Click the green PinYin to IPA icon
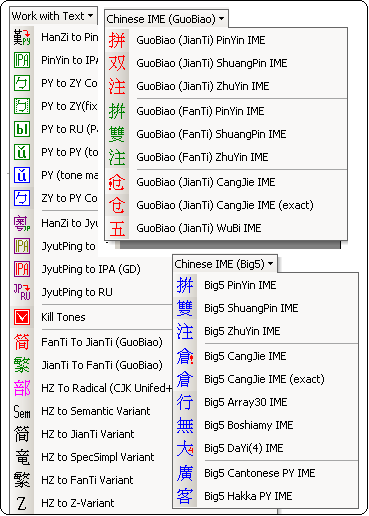 [22, 60]
